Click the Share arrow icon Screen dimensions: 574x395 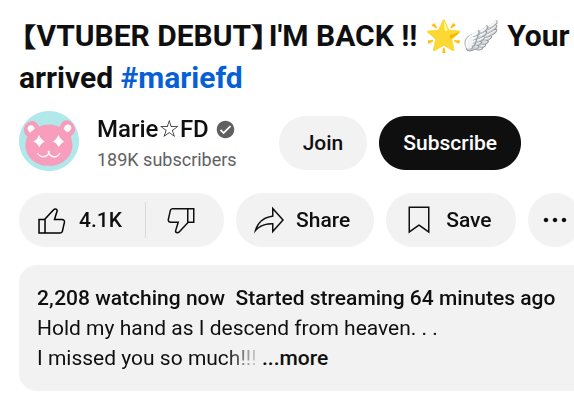269,220
